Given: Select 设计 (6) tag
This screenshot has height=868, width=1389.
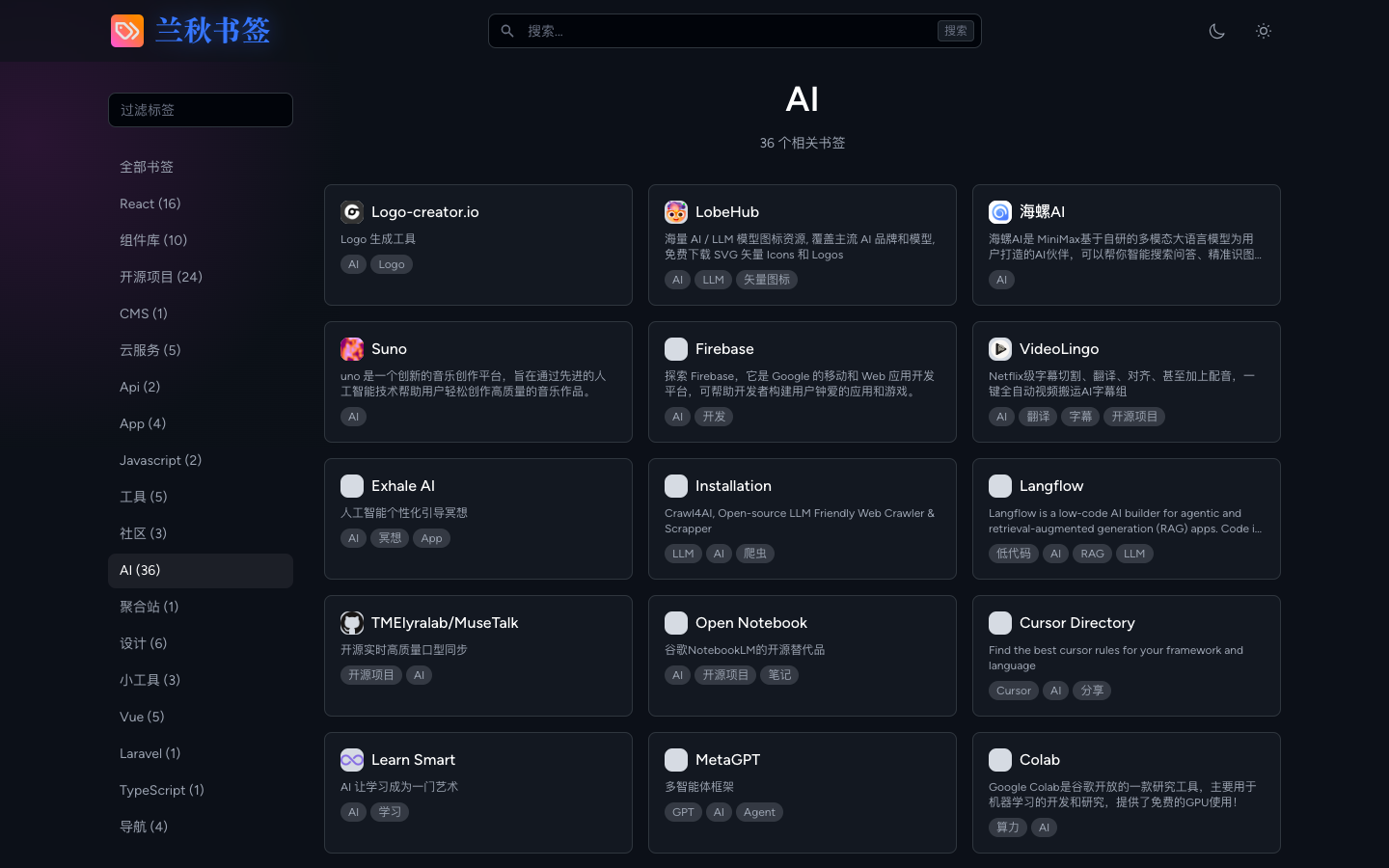Looking at the screenshot, I should click(201, 643).
